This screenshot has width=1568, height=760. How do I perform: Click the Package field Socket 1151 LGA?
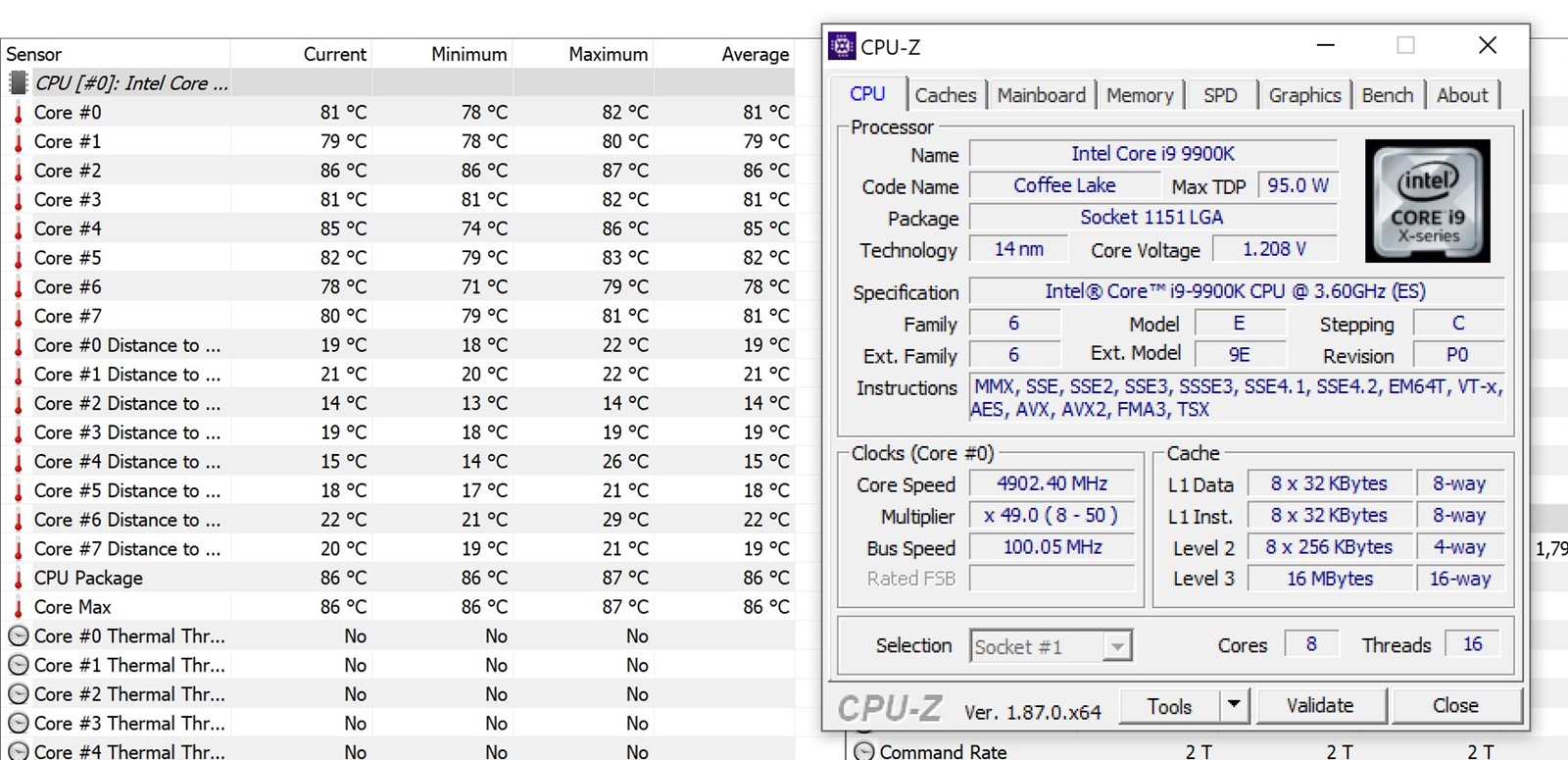(1153, 217)
